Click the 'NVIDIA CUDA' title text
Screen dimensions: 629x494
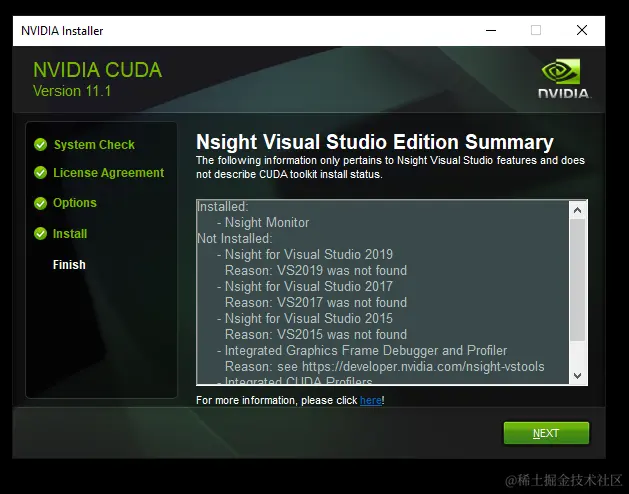pyautogui.click(x=97, y=70)
